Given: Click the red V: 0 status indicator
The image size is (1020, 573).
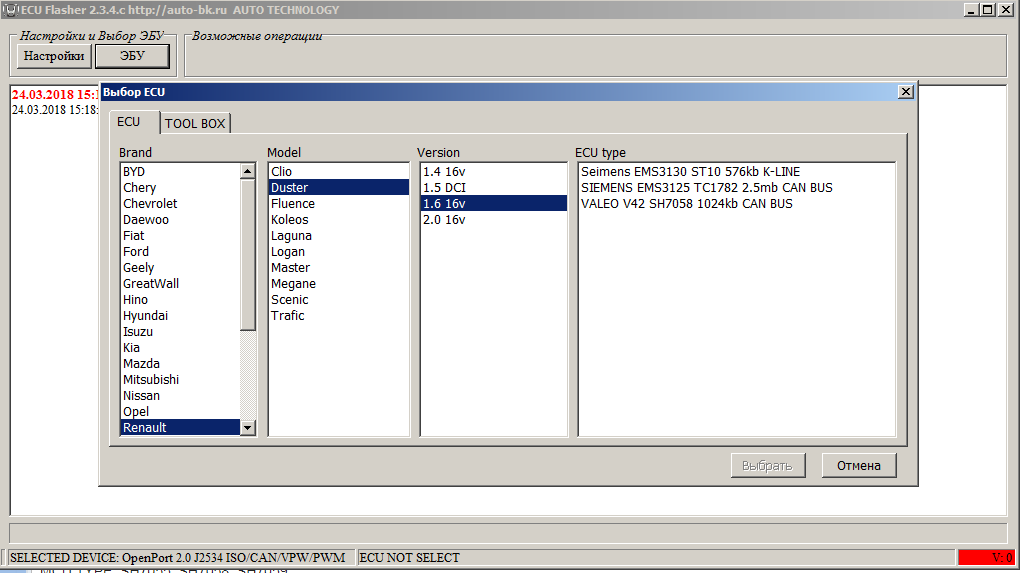Looking at the screenshot, I should tap(986, 557).
